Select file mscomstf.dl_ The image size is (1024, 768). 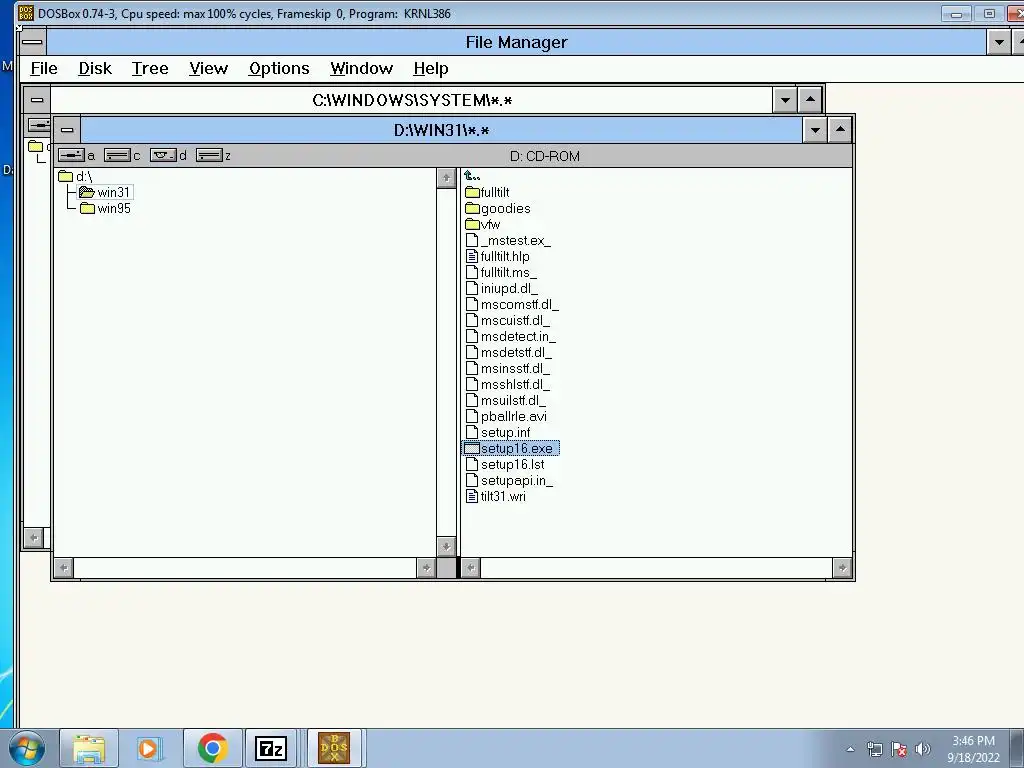click(512, 304)
